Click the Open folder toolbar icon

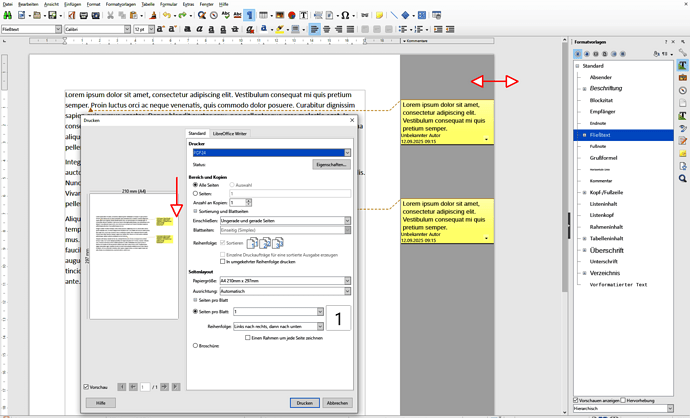(37, 15)
